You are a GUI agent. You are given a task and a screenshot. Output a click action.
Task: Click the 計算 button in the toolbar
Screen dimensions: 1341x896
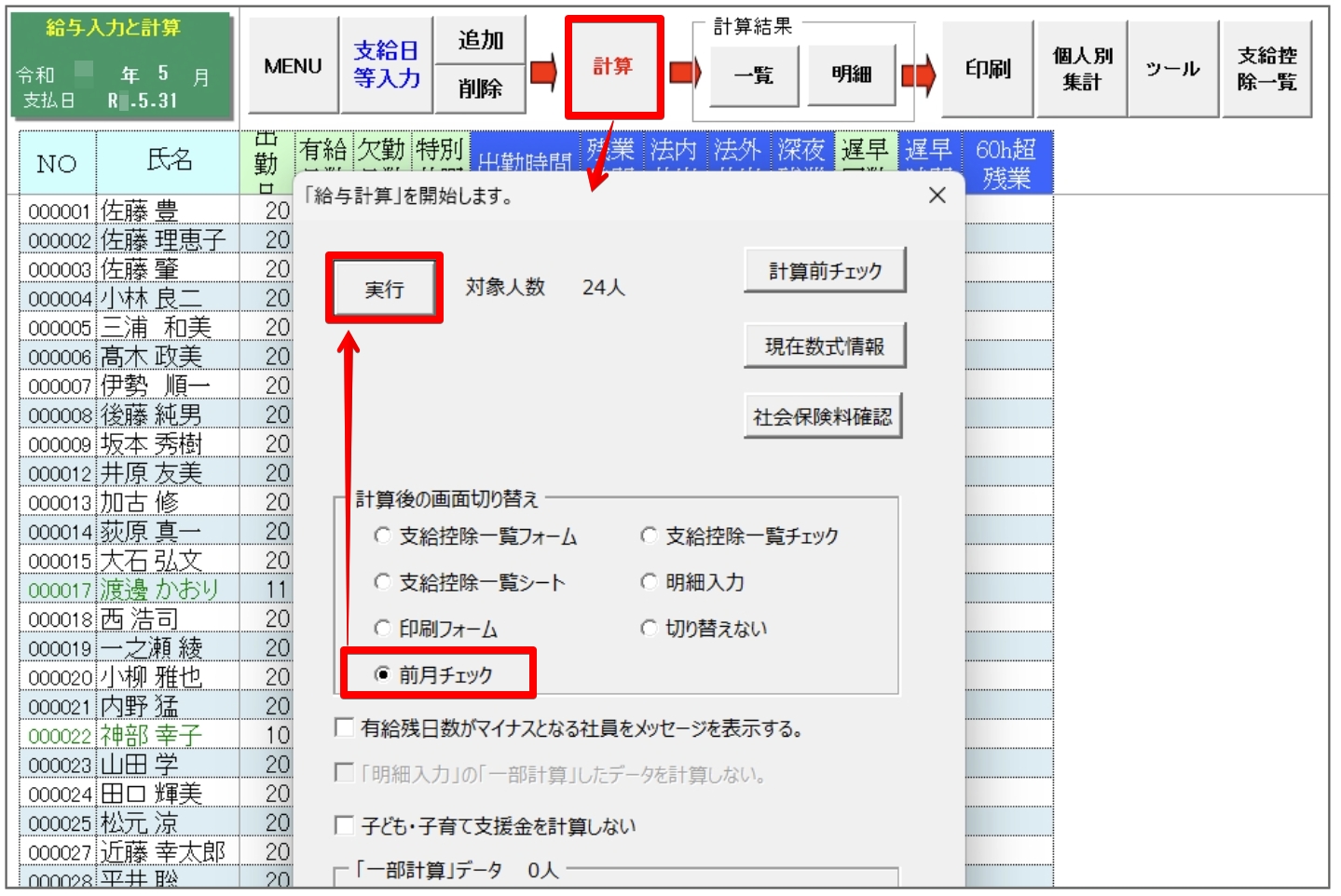point(613,66)
